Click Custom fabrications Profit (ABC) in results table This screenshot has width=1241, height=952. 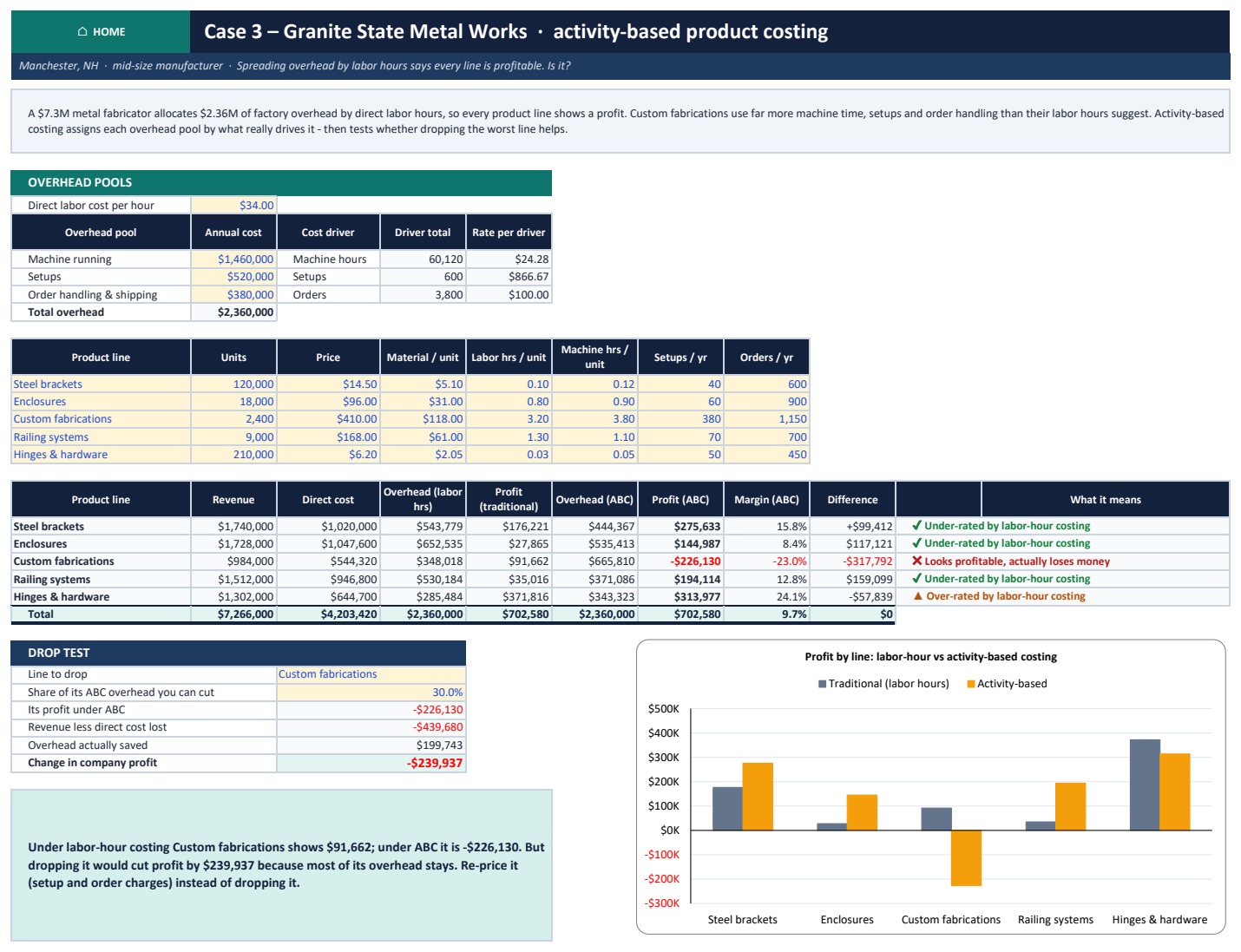click(680, 561)
